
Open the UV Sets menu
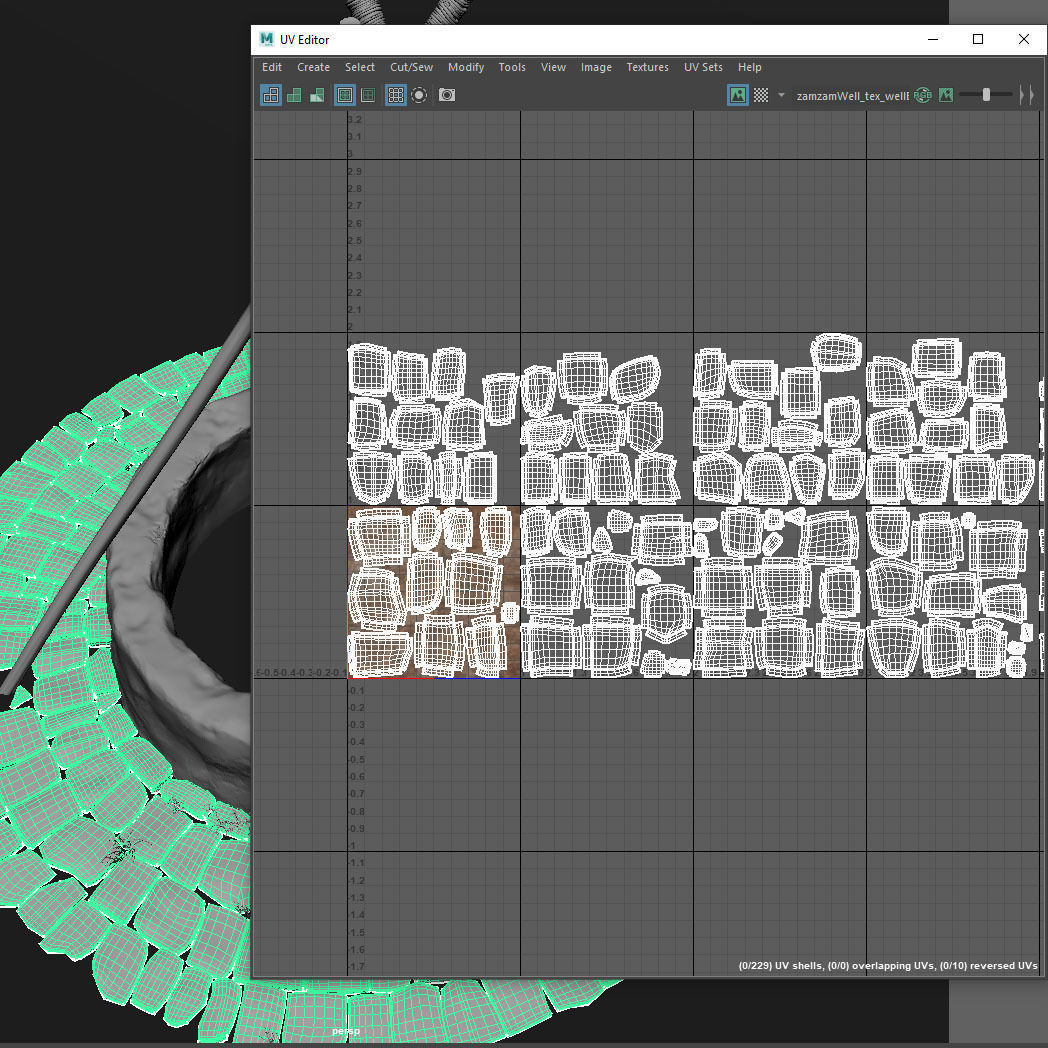[703, 68]
